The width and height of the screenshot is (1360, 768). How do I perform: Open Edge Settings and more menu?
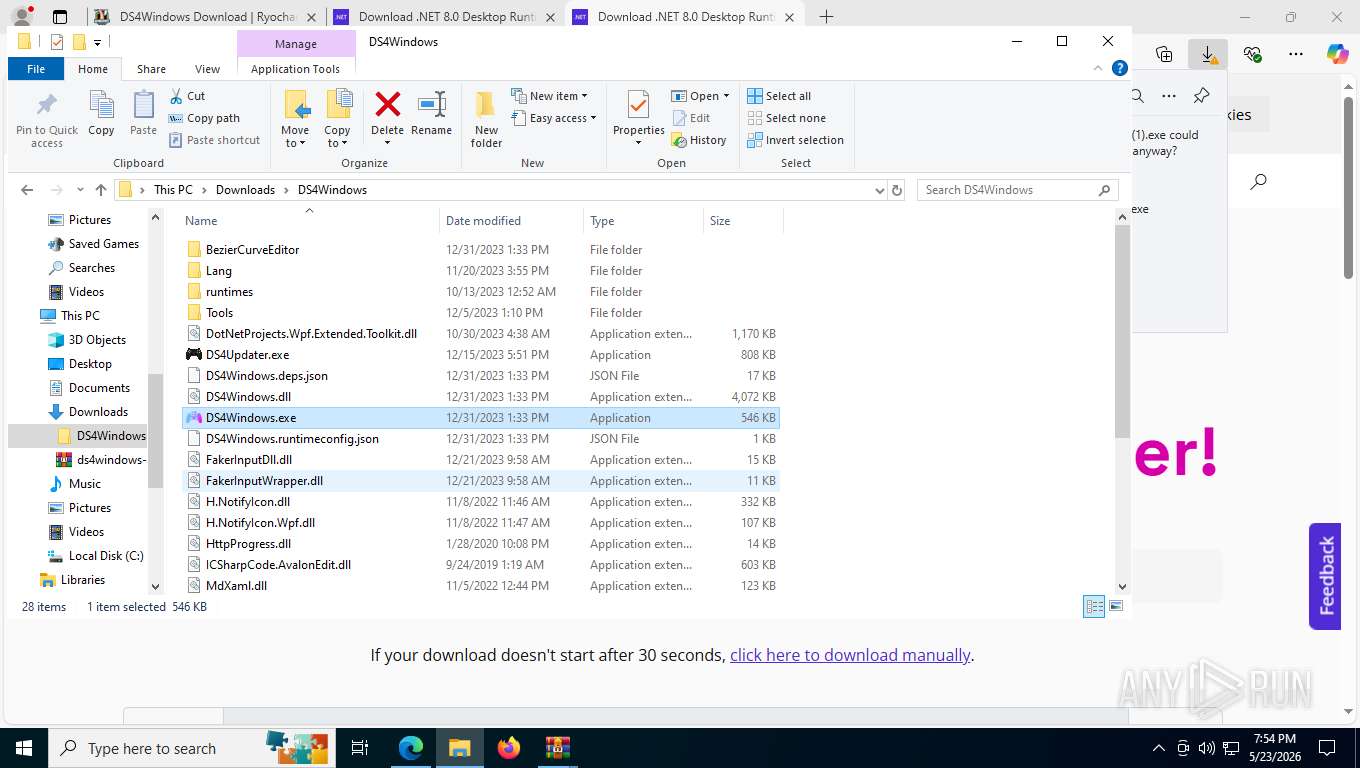1296,54
